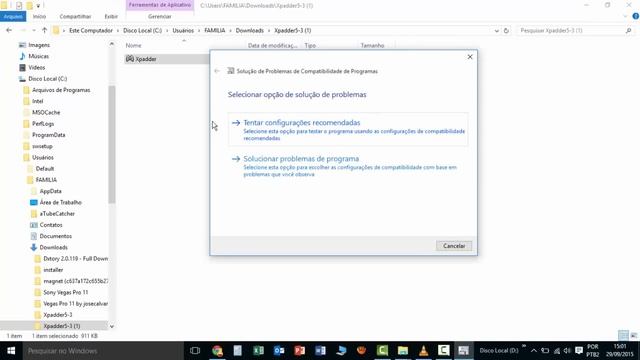Open Xpadder5-3 folder in tree
The height and width of the screenshot is (360, 640).
point(58,315)
